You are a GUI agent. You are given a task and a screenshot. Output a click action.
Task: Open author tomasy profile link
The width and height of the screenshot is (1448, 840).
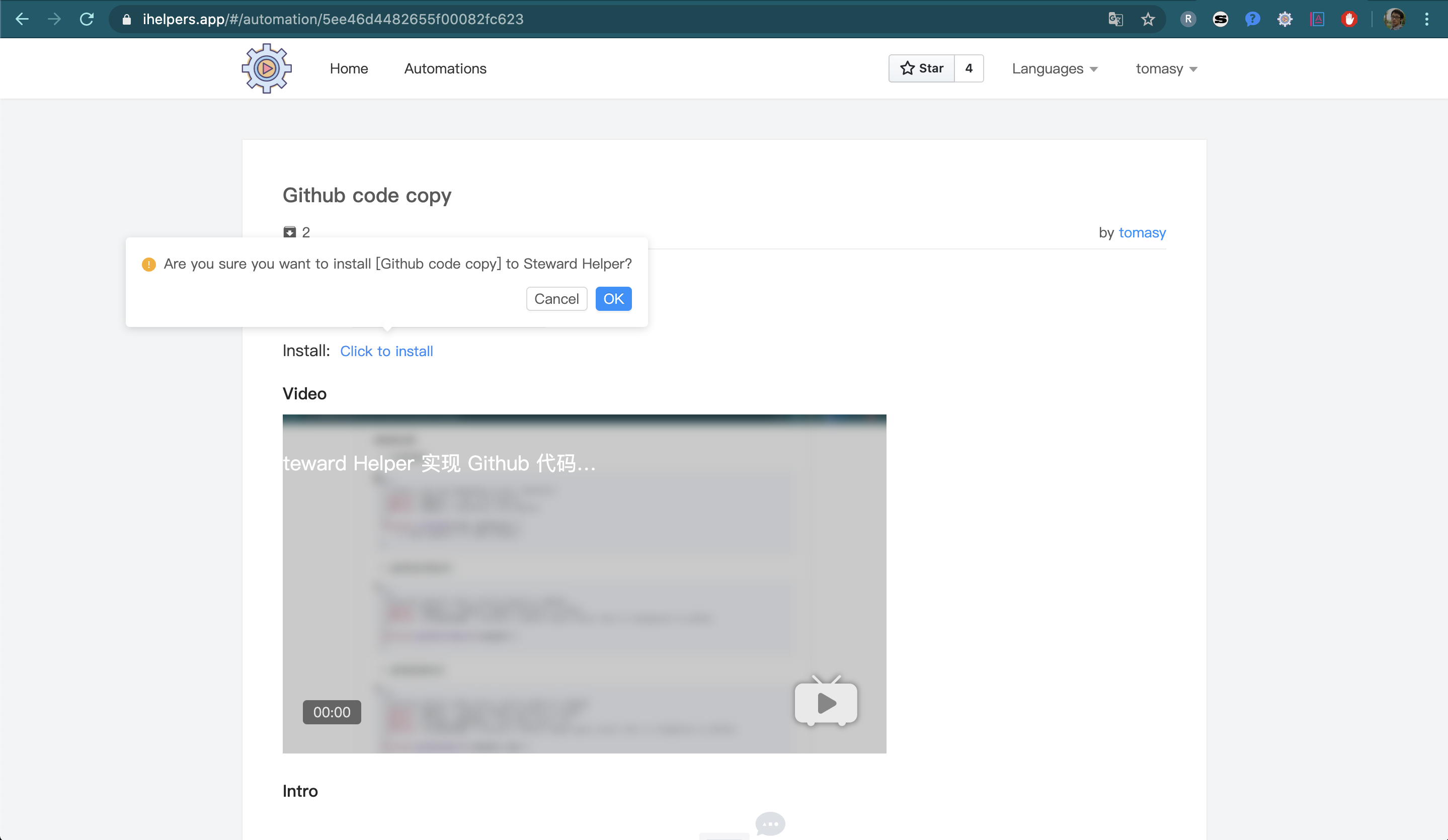[1142, 233]
